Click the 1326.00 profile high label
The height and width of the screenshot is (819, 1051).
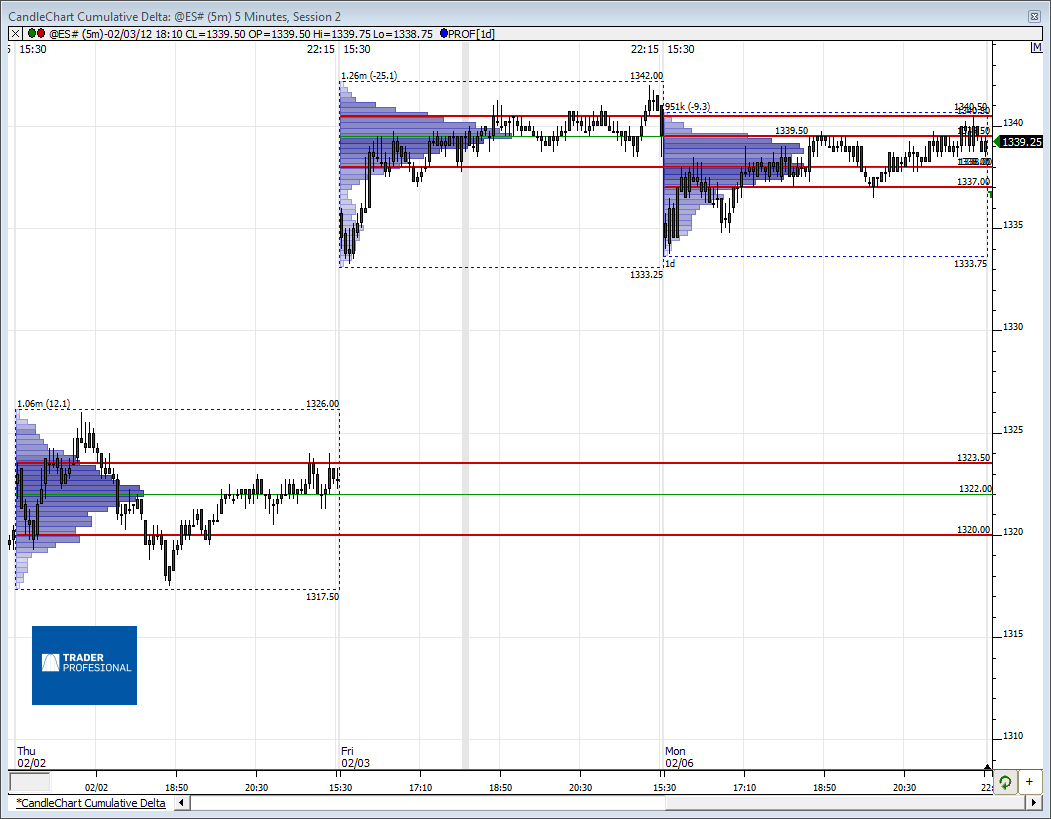tap(322, 403)
